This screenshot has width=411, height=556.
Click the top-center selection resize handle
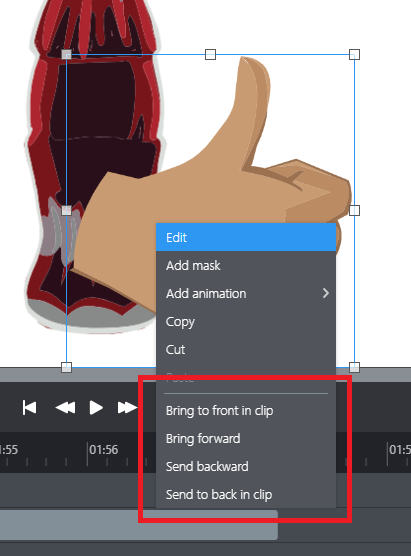[x=210, y=55]
